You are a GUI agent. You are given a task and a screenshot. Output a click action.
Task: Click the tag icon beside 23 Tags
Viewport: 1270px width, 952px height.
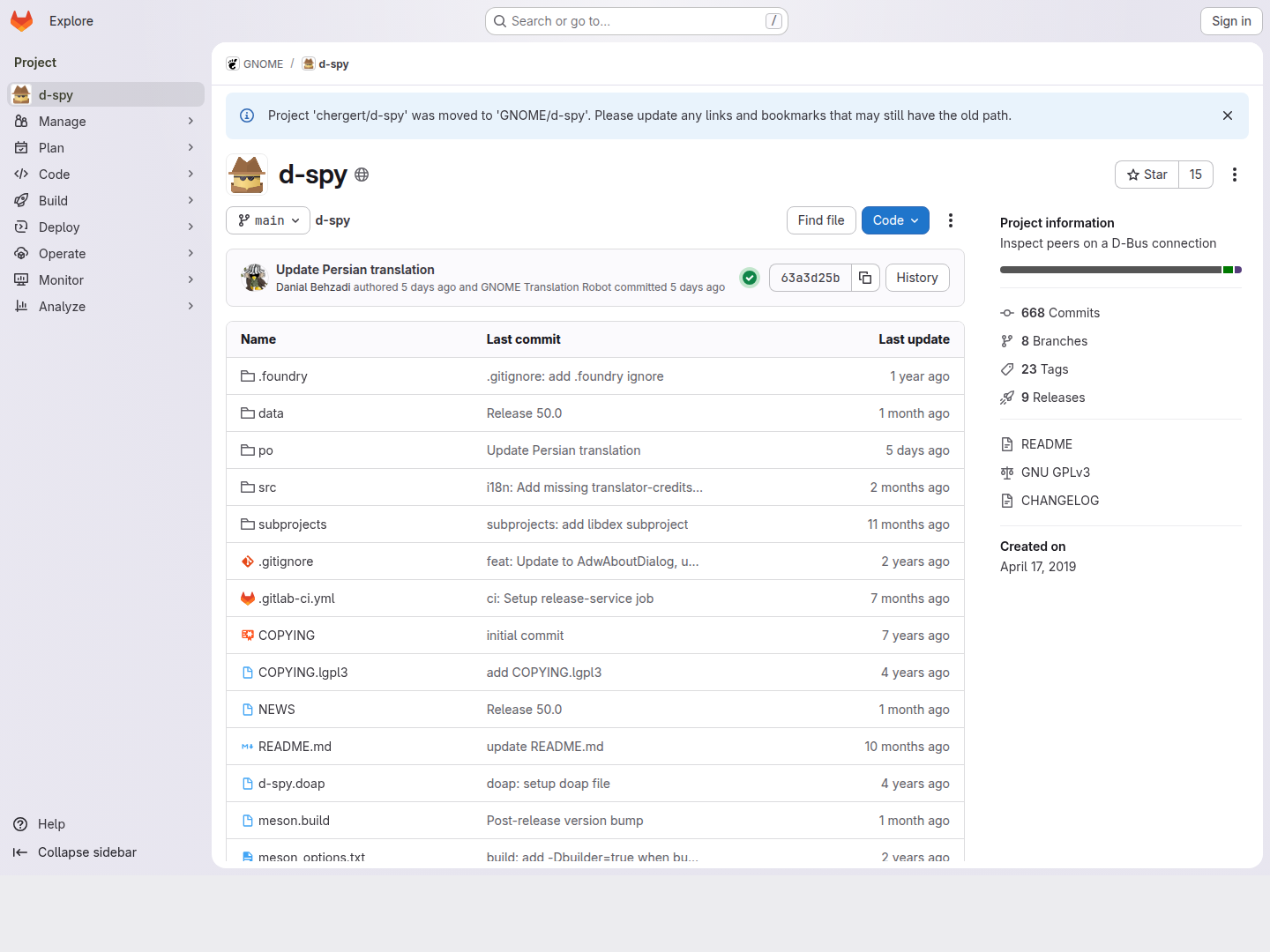click(1007, 369)
